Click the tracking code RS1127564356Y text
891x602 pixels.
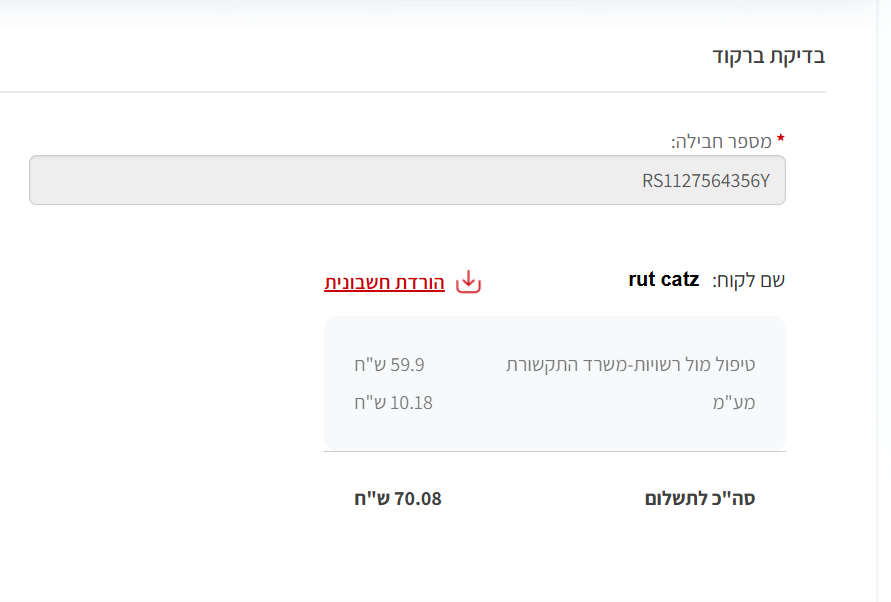[706, 181]
